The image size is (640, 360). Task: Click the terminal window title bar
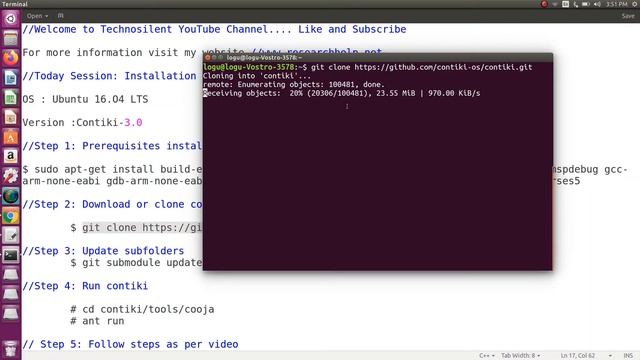pos(378,58)
